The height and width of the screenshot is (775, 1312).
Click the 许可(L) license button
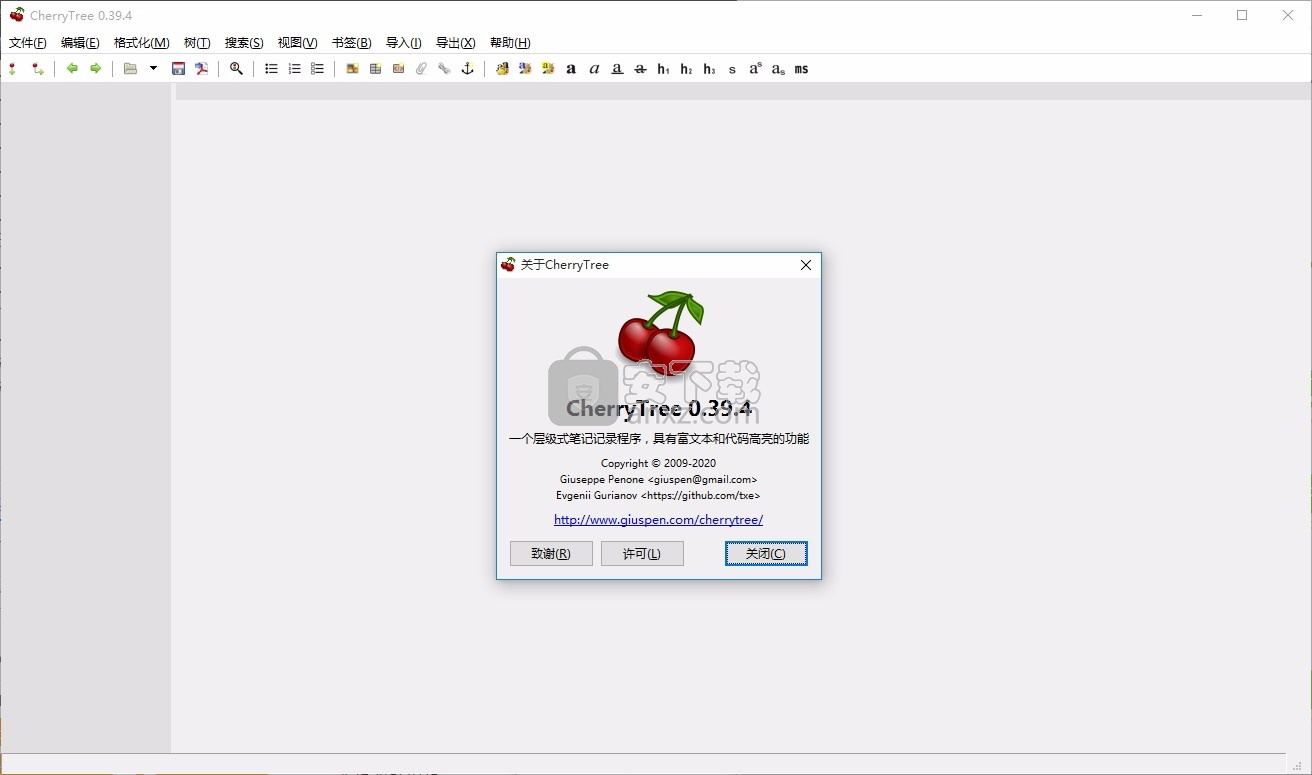(642, 554)
